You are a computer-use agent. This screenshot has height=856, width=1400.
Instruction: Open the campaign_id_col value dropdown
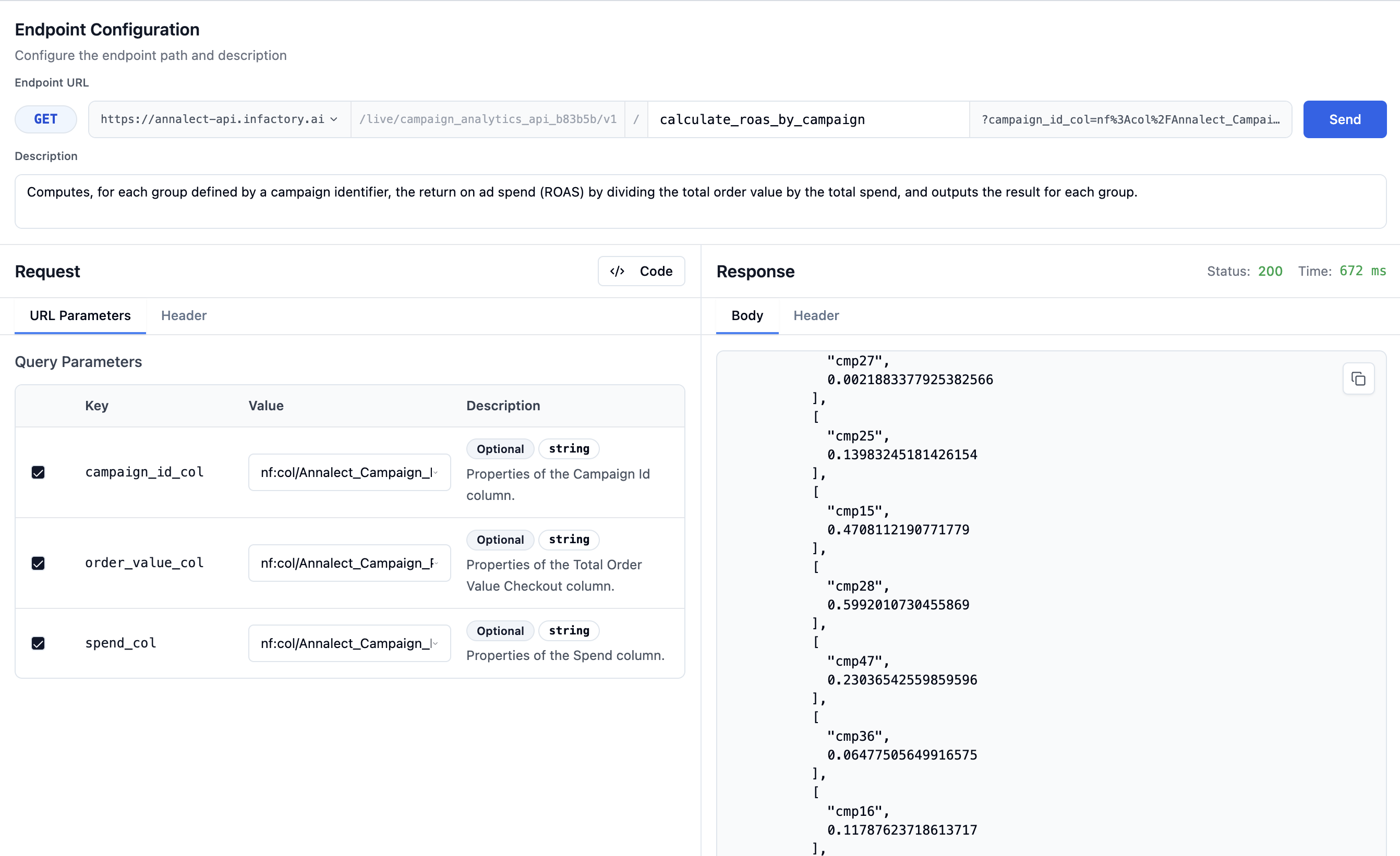(349, 472)
